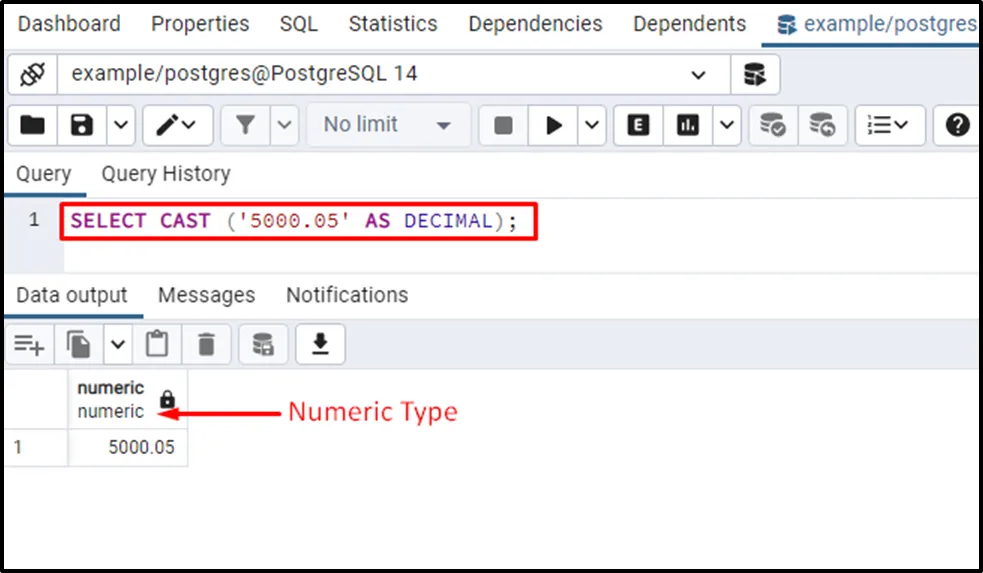
Task: Click the Stop query square icon
Action: click(x=504, y=125)
